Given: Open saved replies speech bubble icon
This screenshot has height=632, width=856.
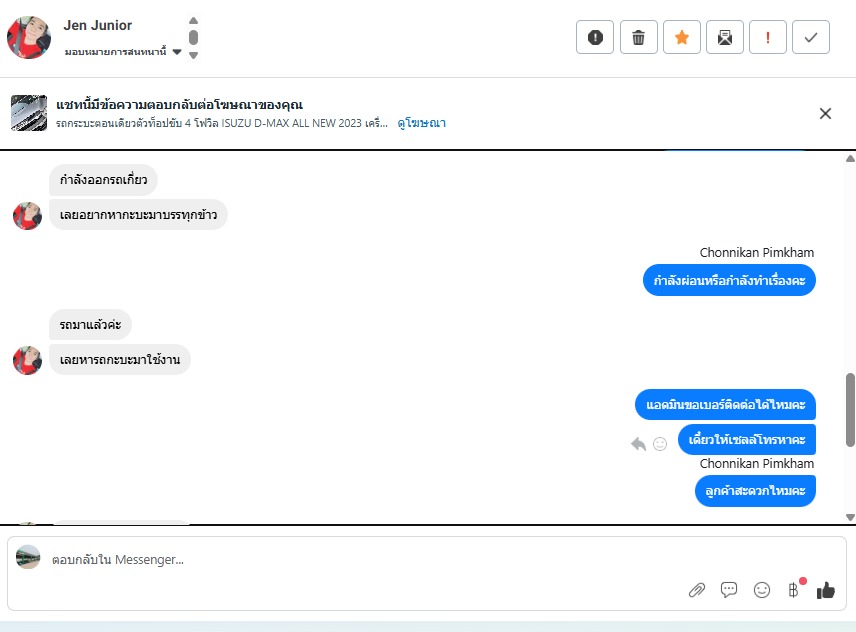Looking at the screenshot, I should (729, 590).
